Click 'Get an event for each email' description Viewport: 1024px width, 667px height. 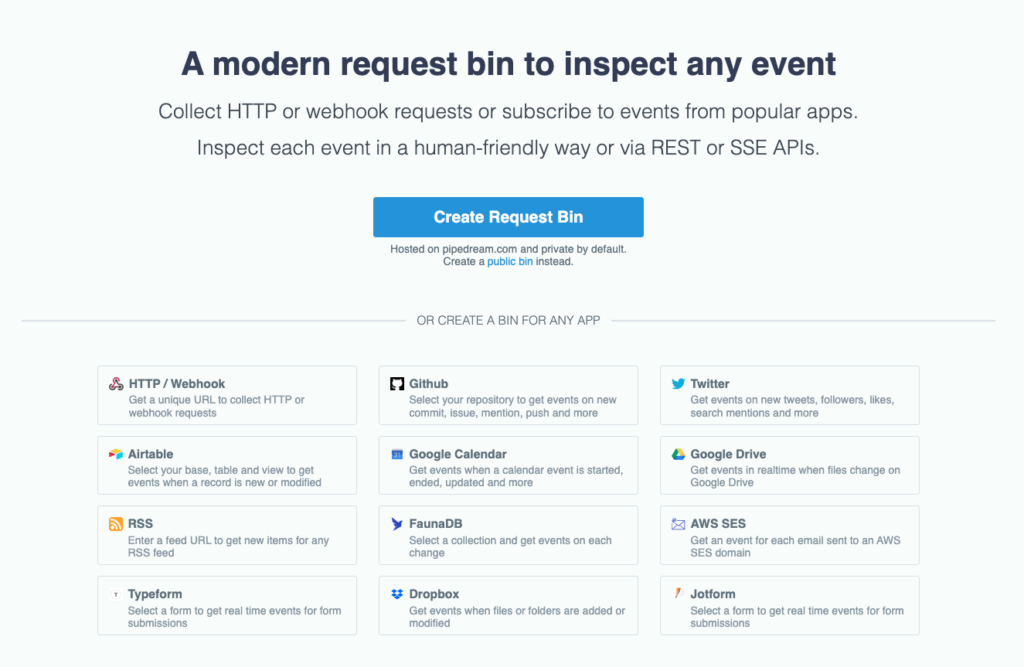click(795, 547)
